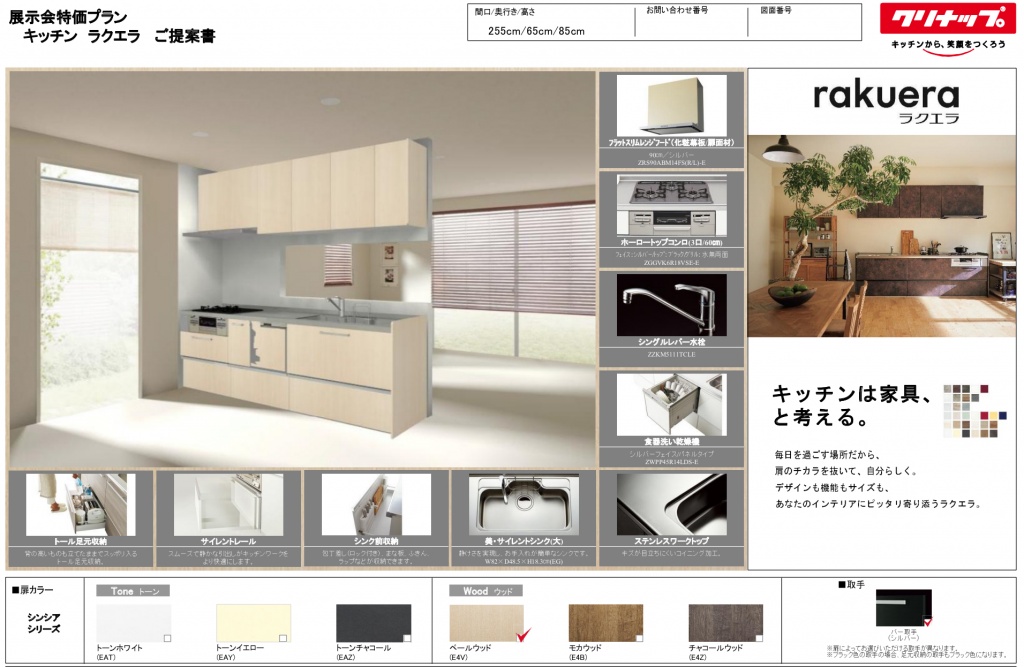
Task: Click the rakuera brand wordmark
Action: (887, 95)
